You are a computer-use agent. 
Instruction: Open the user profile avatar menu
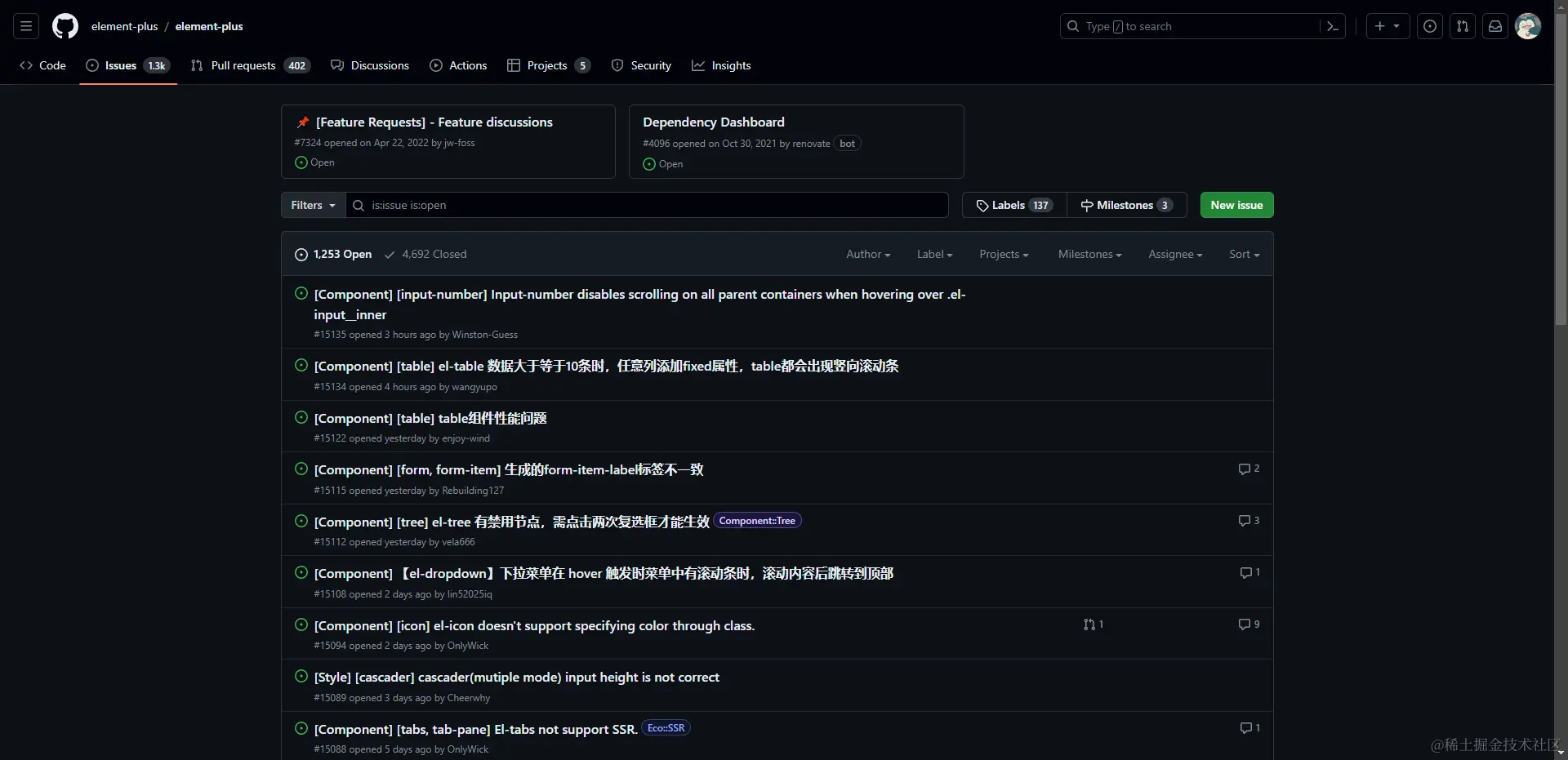point(1528,26)
